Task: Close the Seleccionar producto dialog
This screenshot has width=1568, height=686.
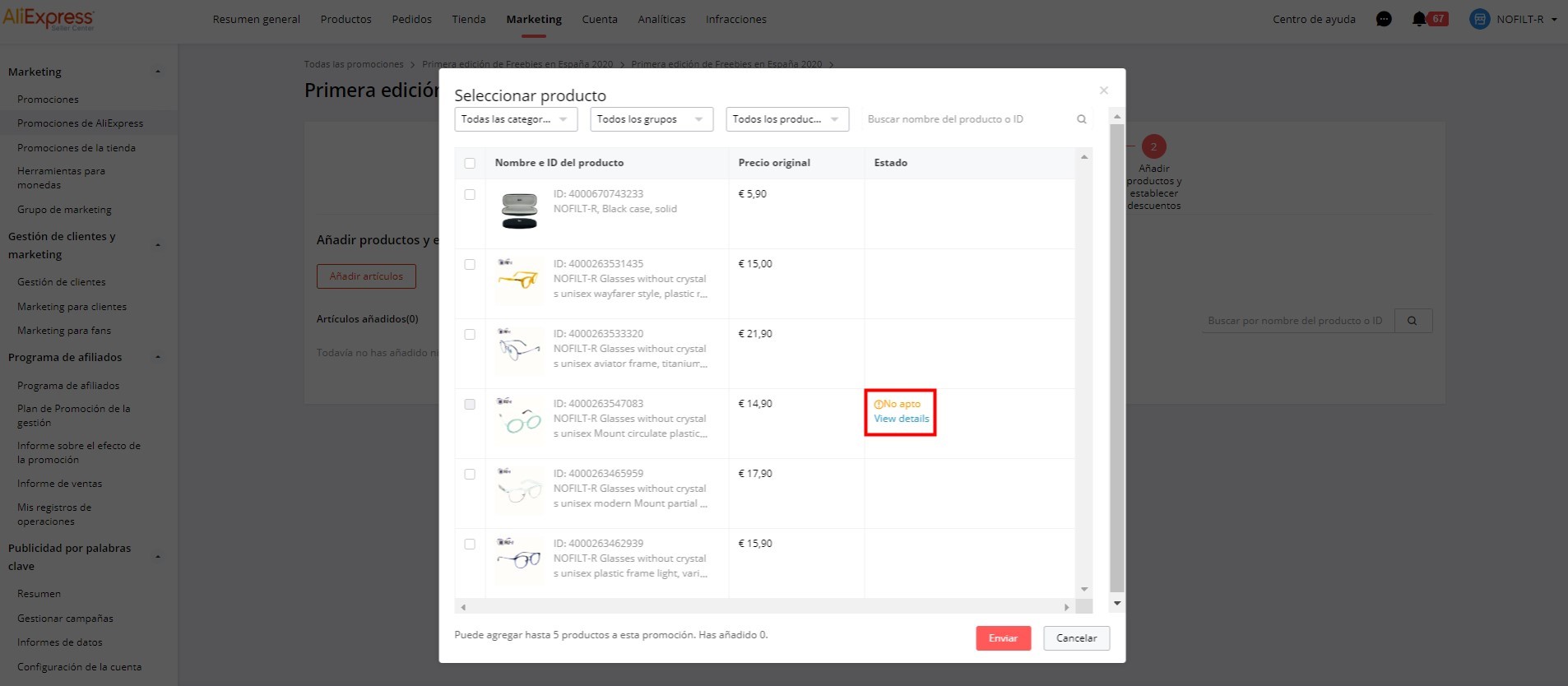Action: 1104,90
